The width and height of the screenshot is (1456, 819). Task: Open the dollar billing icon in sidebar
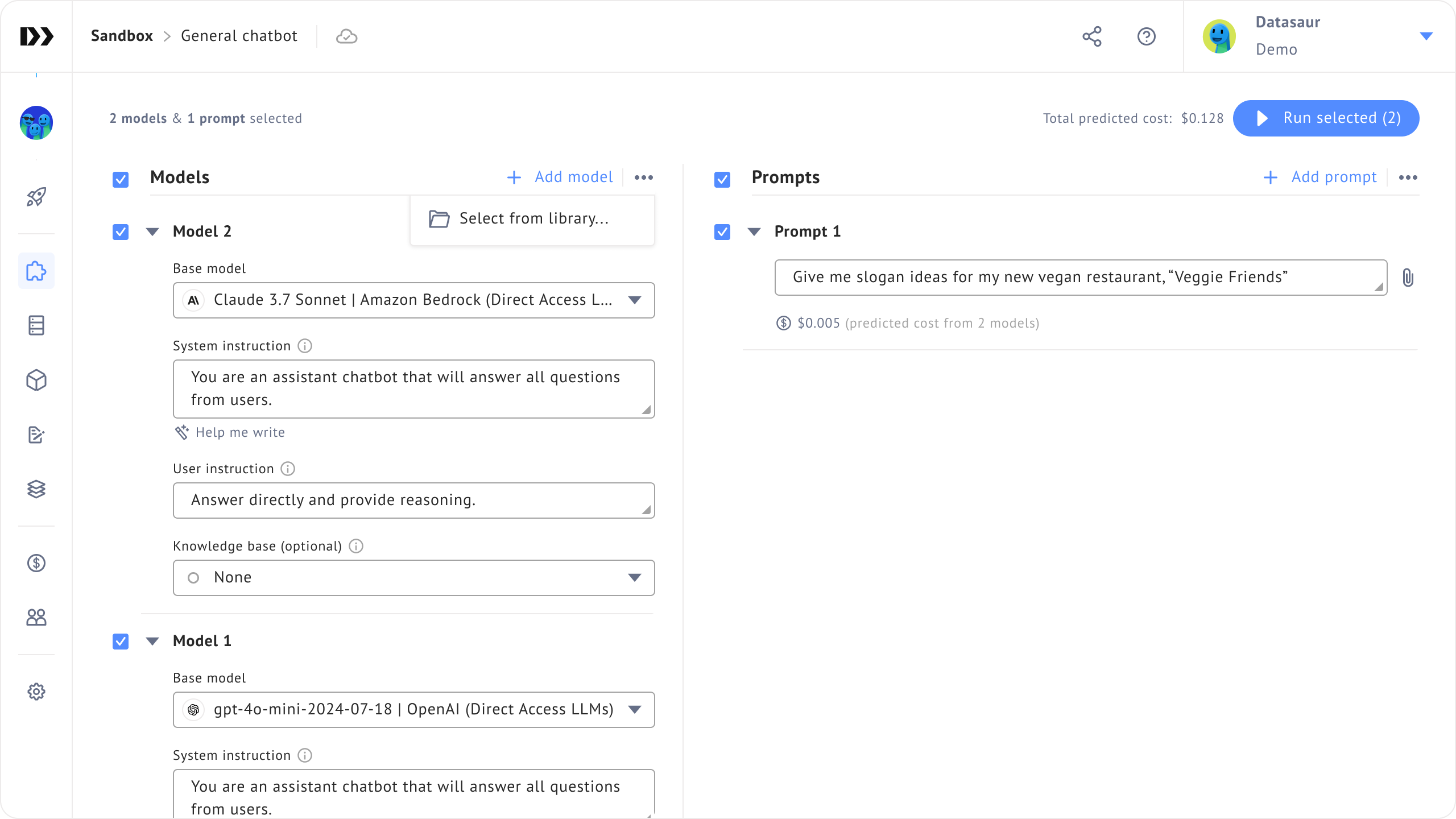(x=36, y=563)
